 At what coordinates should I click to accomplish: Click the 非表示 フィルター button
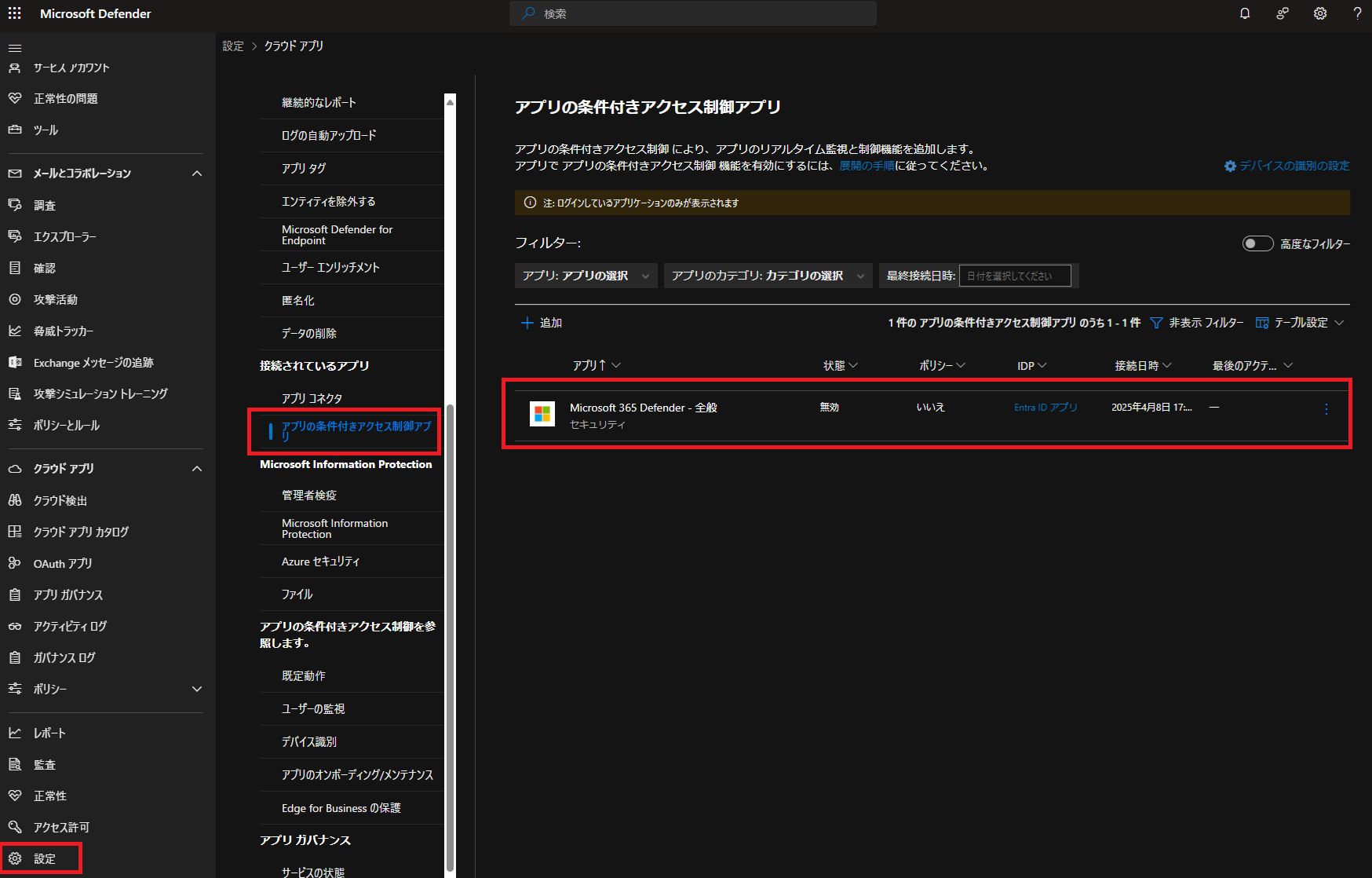pos(1197,323)
